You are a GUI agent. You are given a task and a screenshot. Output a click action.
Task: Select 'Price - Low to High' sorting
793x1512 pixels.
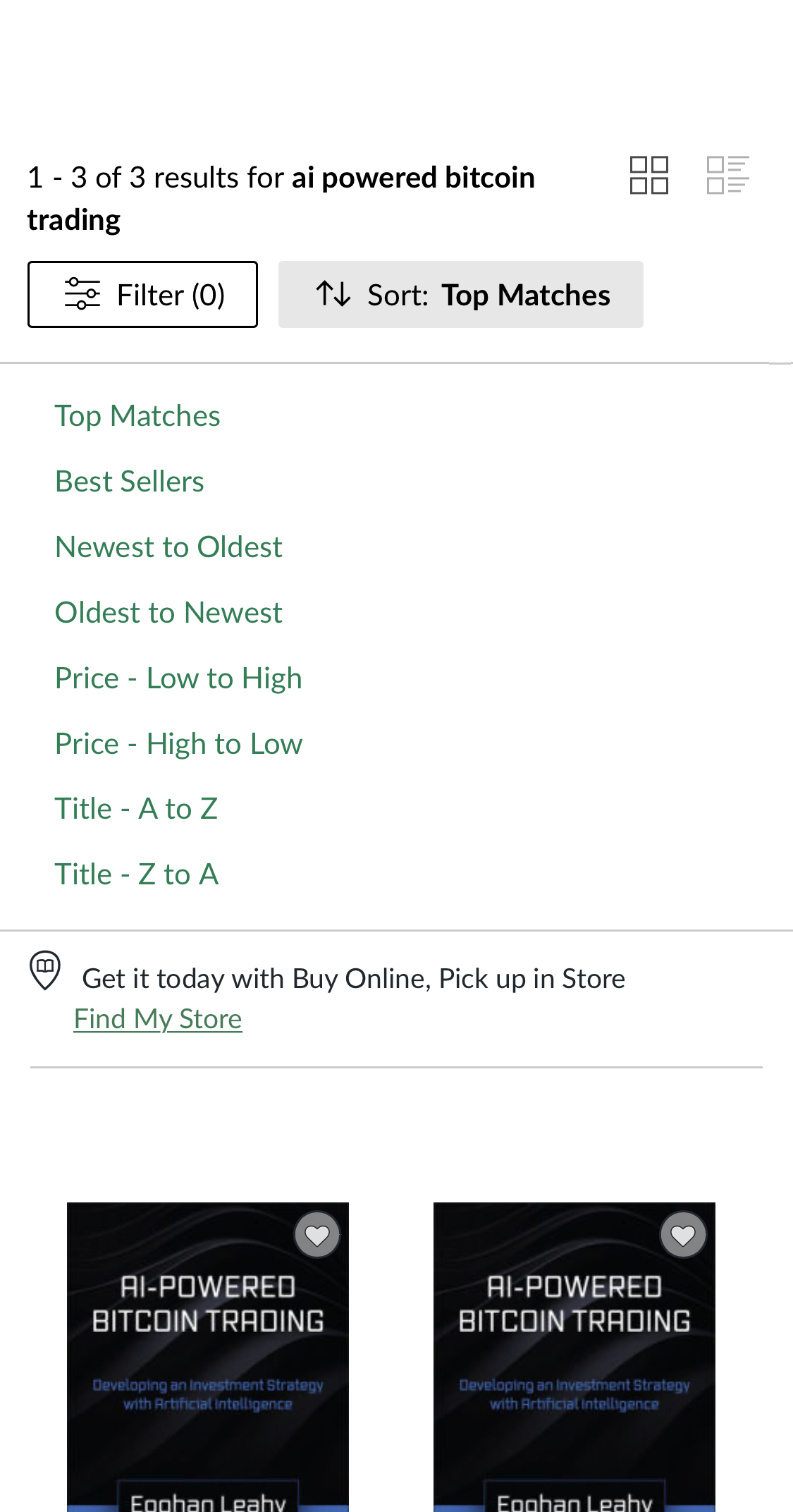click(178, 679)
